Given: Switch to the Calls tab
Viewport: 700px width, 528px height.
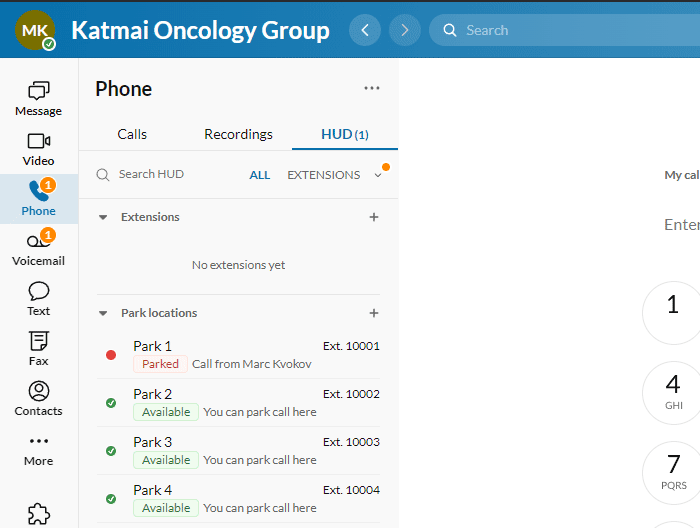Looking at the screenshot, I should (132, 134).
